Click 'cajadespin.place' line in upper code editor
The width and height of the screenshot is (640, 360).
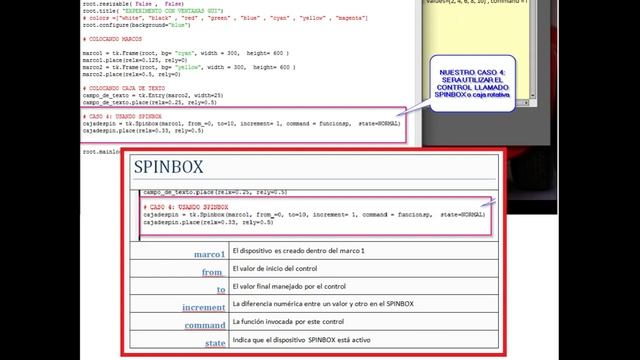143,131
